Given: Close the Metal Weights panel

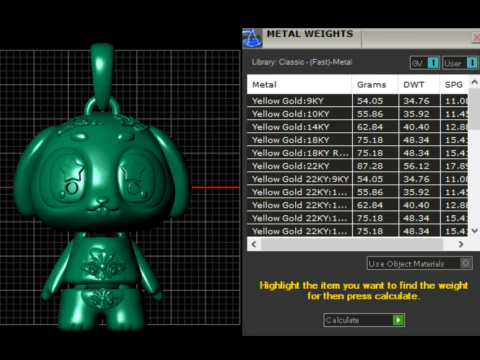Looking at the screenshot, I should 476,37.
